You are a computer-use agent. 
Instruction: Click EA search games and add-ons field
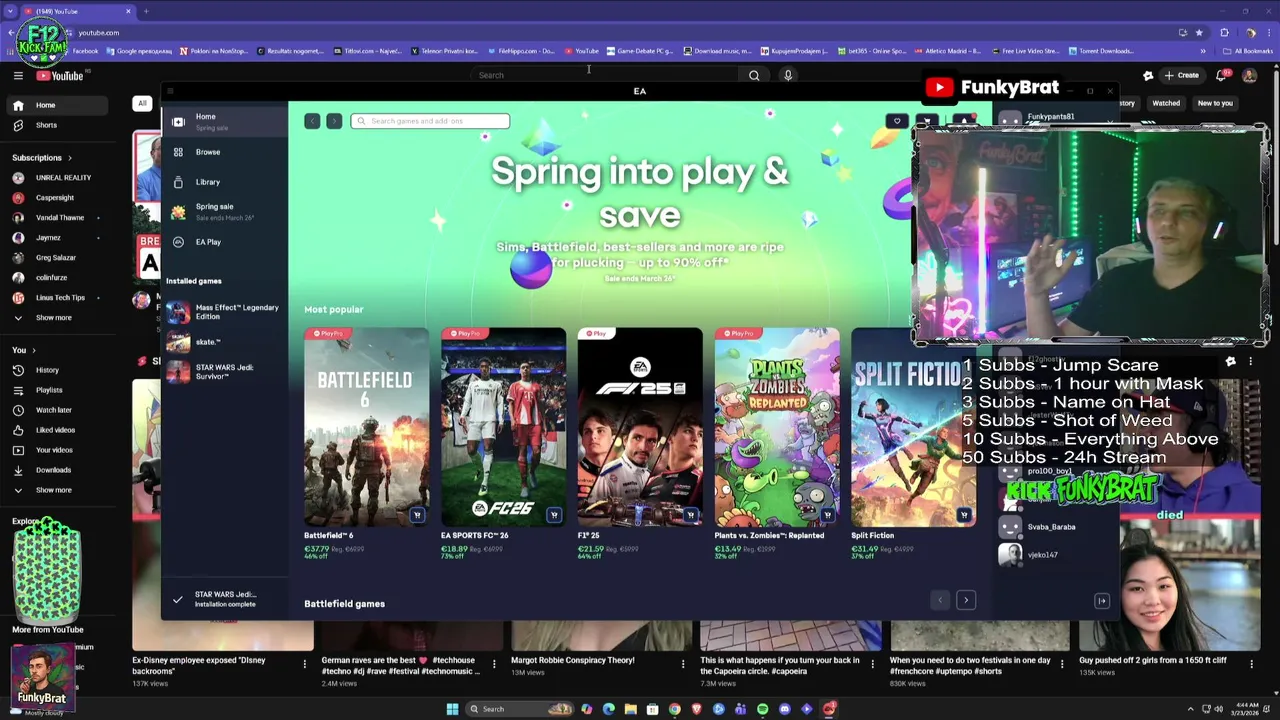430,121
